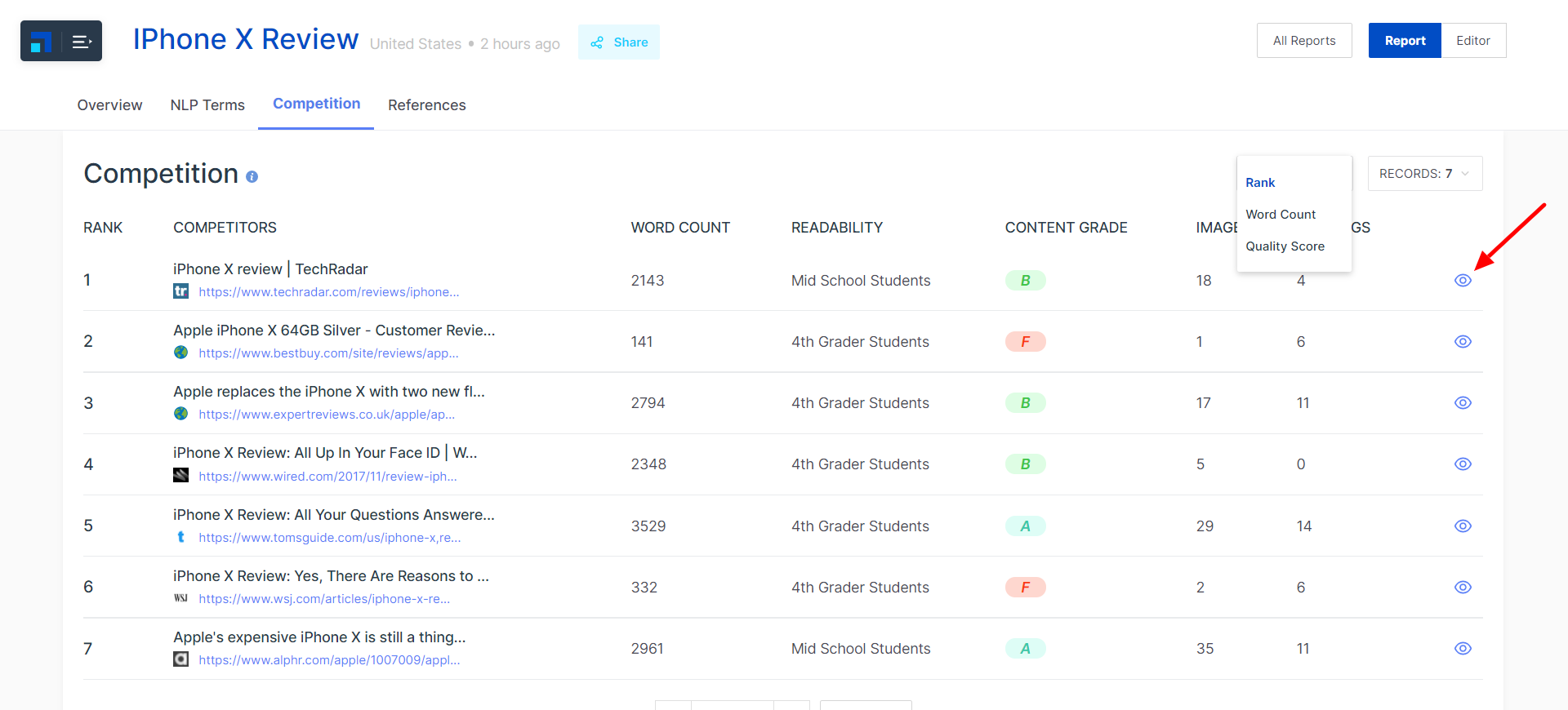The width and height of the screenshot is (1568, 710).
Task: Click the WORD COUNT column header
Action: [680, 228]
